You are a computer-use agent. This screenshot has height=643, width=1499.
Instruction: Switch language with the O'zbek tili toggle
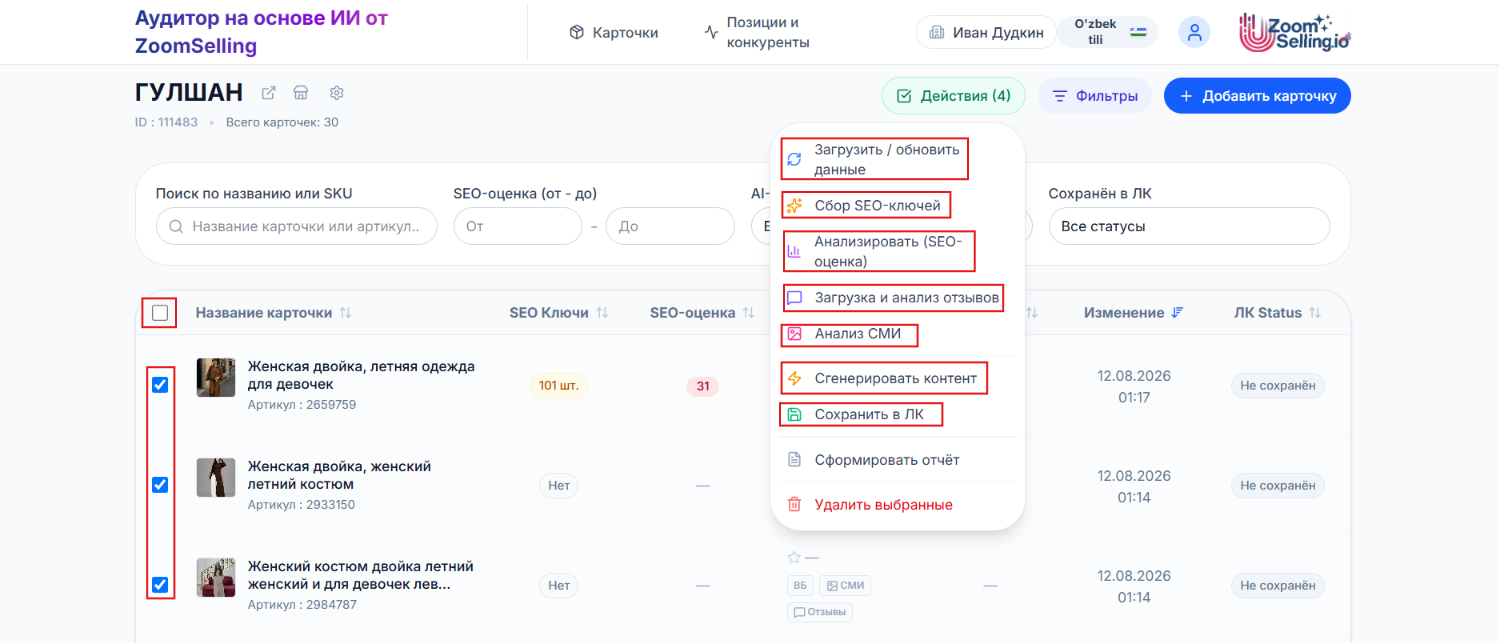point(1108,32)
